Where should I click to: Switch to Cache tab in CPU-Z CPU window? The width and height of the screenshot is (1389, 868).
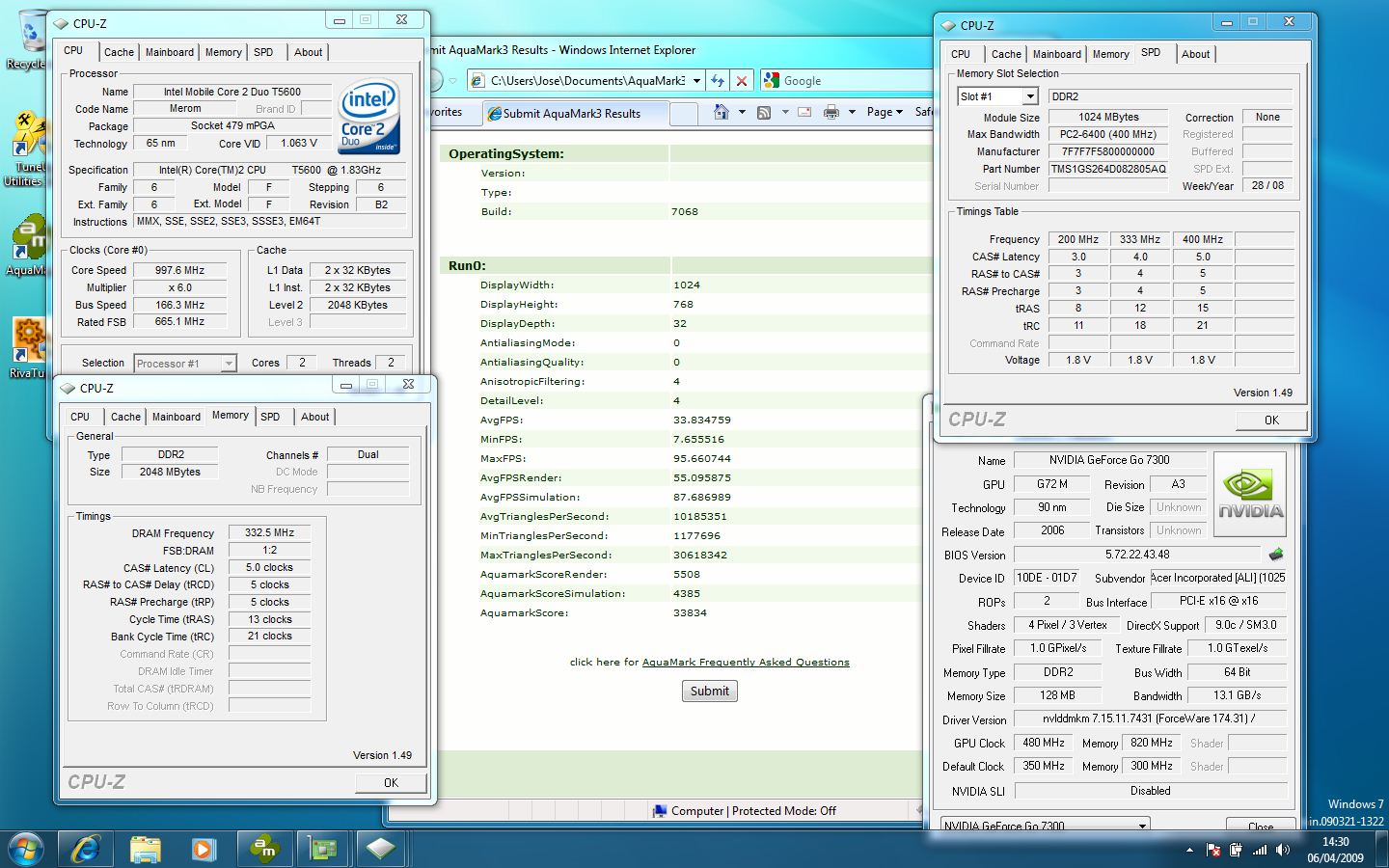pyautogui.click(x=119, y=53)
